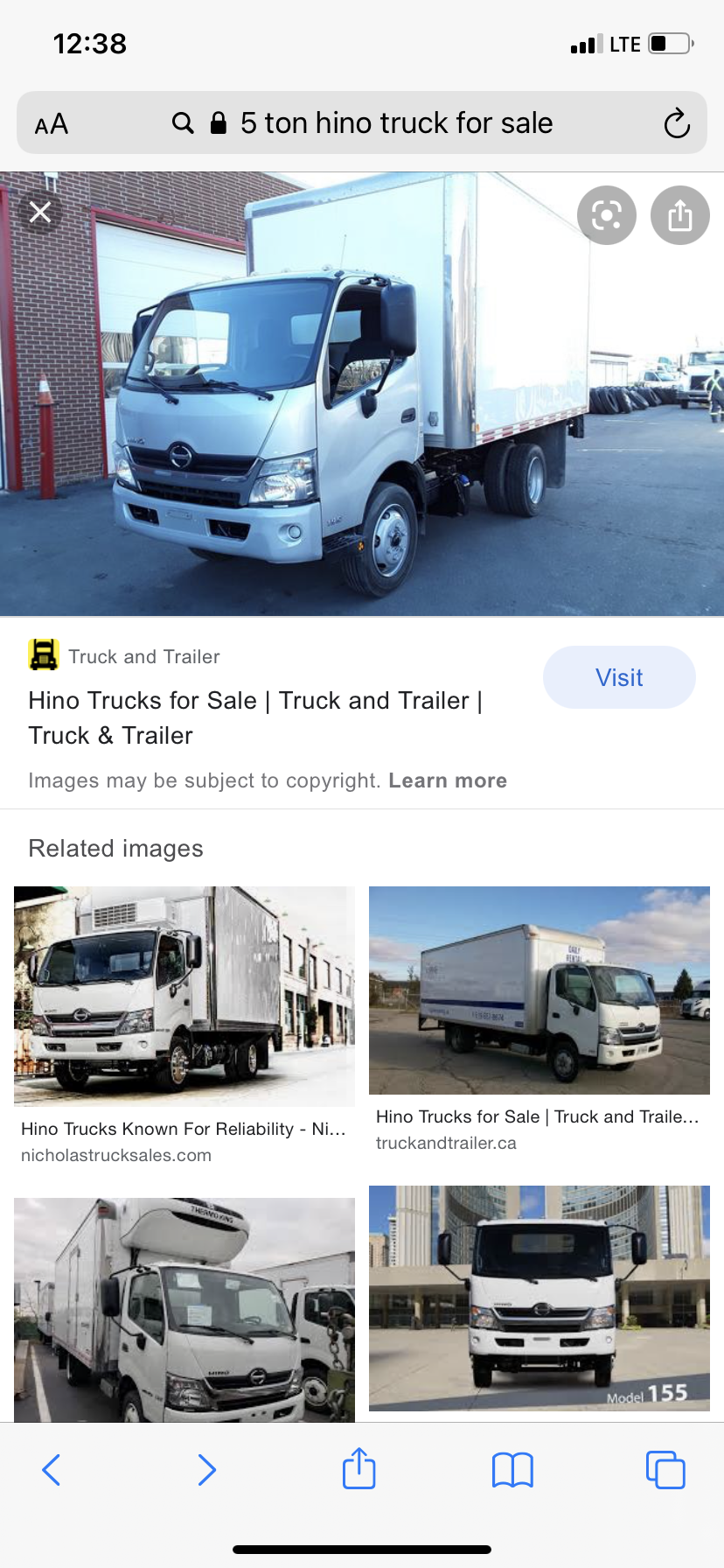This screenshot has height=1568, width=724.
Task: Open truckandtrailer.ca related truck thumbnail
Action: [x=540, y=990]
